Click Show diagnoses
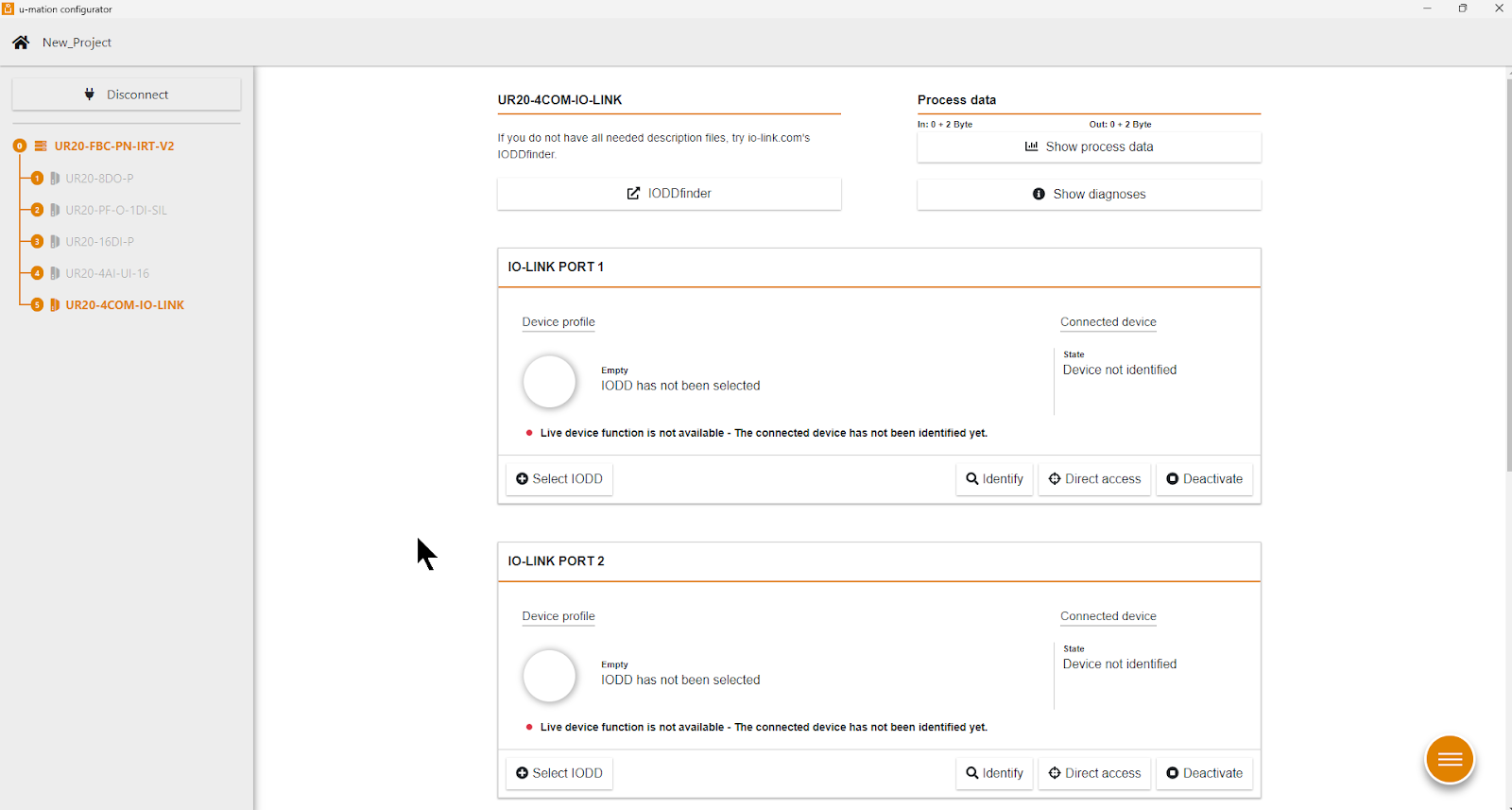 (1089, 195)
